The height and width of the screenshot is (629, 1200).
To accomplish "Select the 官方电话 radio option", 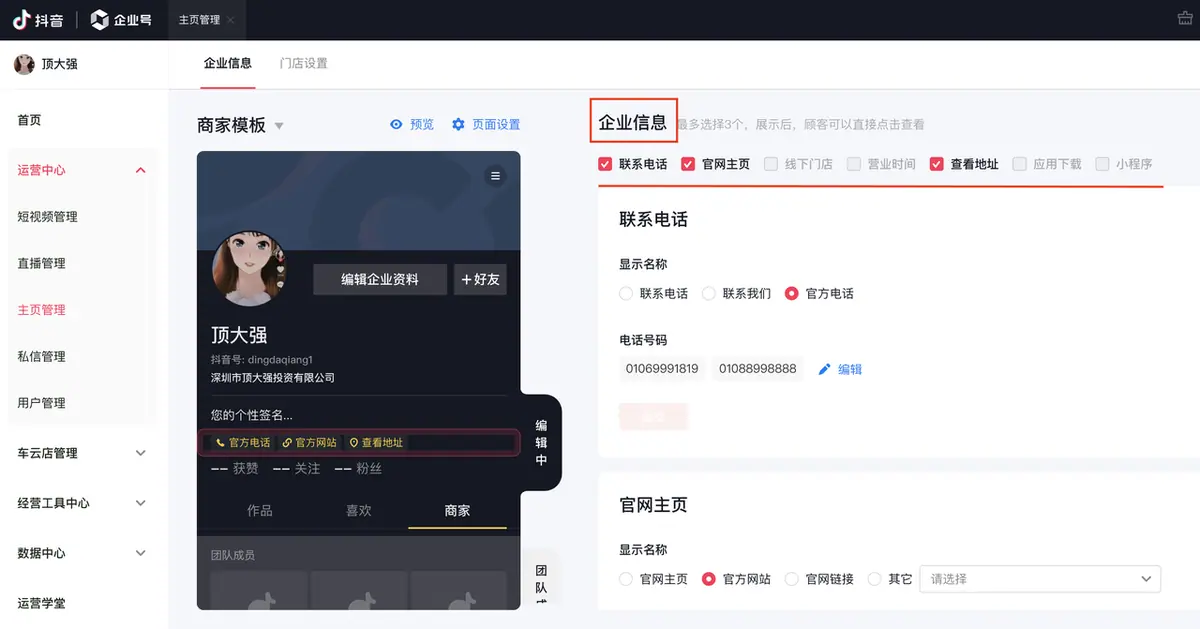I will click(x=792, y=294).
